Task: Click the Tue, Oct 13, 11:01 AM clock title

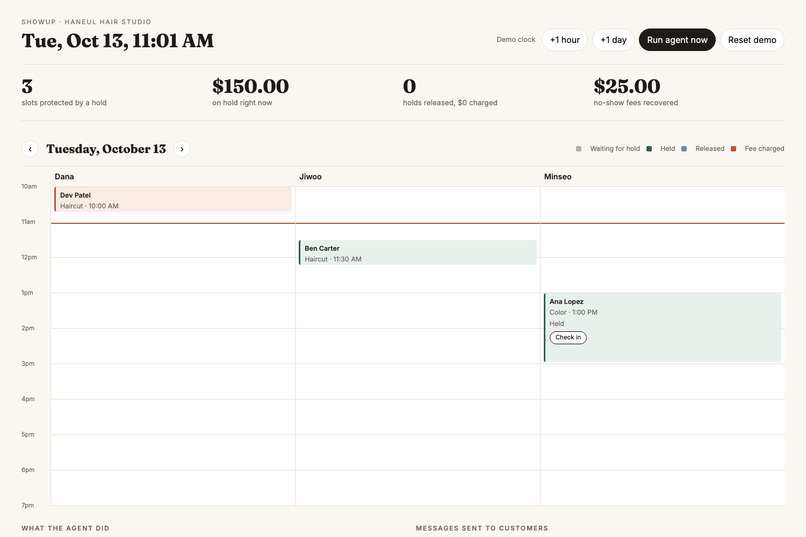Action: pos(118,41)
